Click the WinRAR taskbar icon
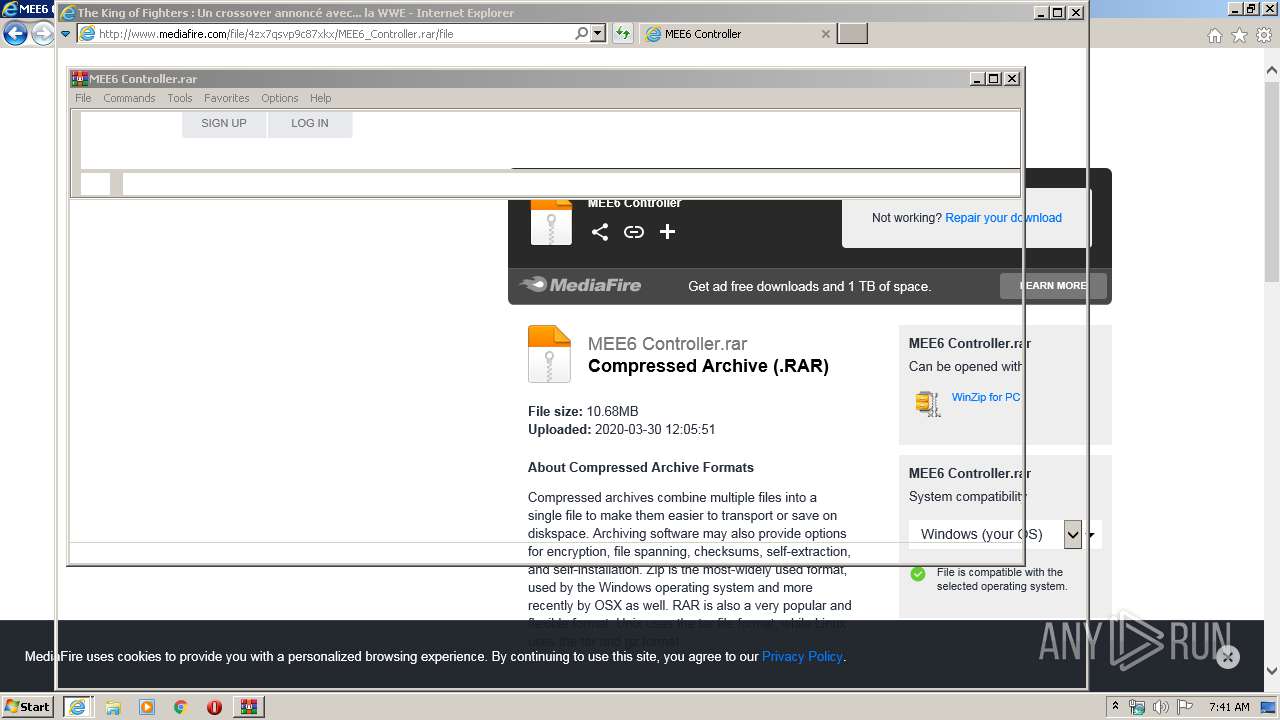 pyautogui.click(x=248, y=707)
